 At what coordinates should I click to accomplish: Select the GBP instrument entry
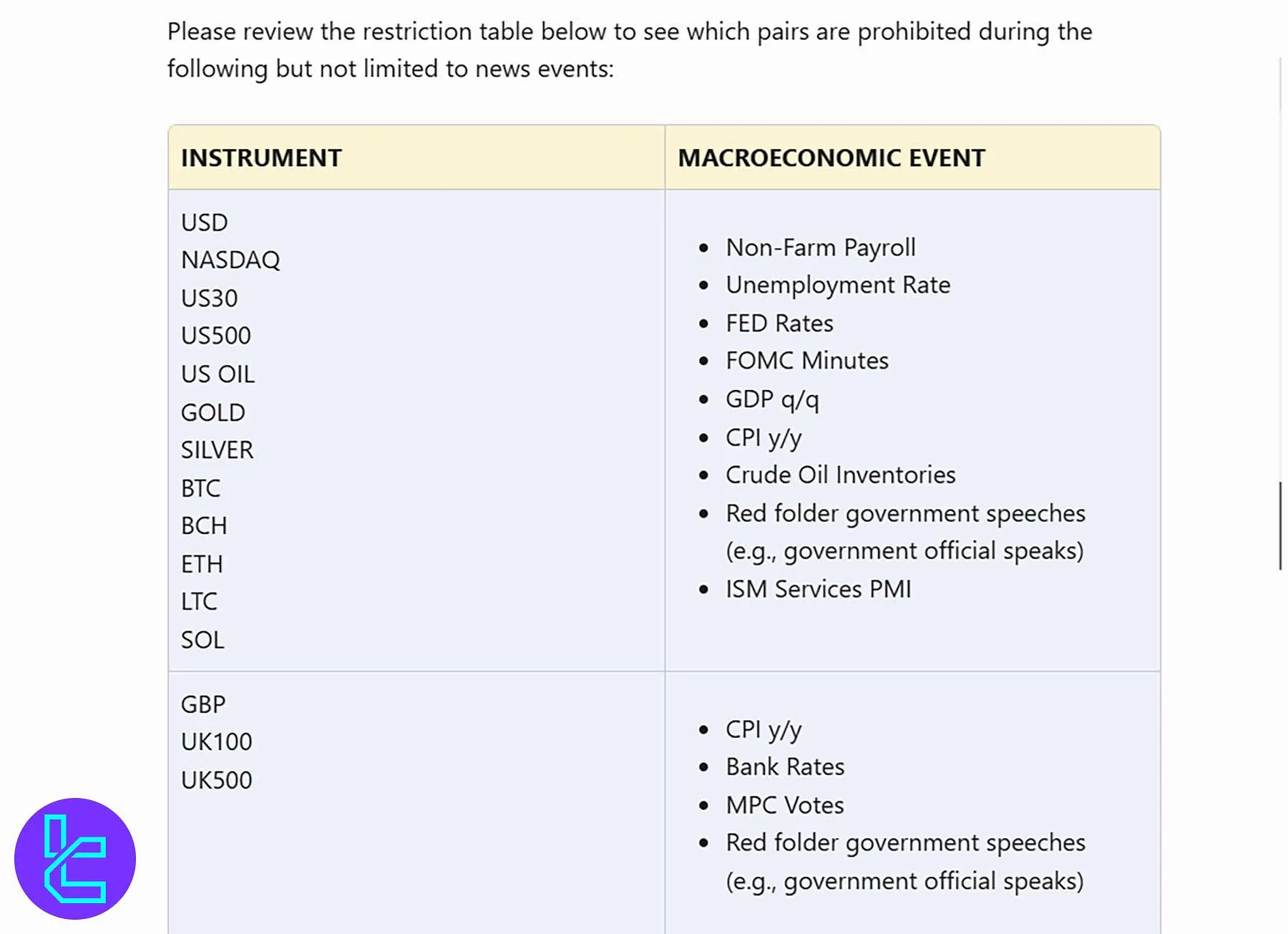pyautogui.click(x=203, y=704)
